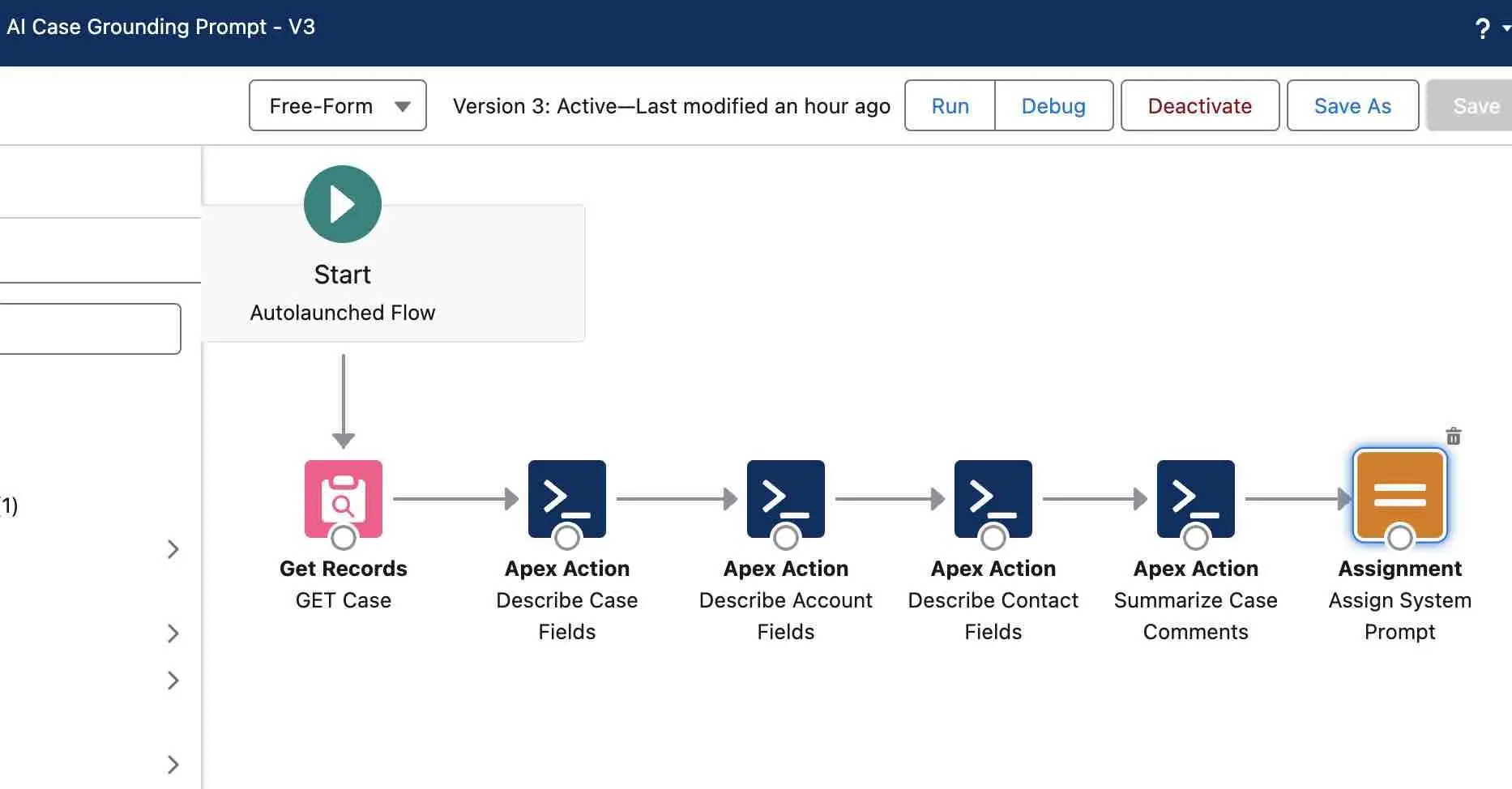Delete the selected Assignment element via trash icon

(x=1454, y=437)
